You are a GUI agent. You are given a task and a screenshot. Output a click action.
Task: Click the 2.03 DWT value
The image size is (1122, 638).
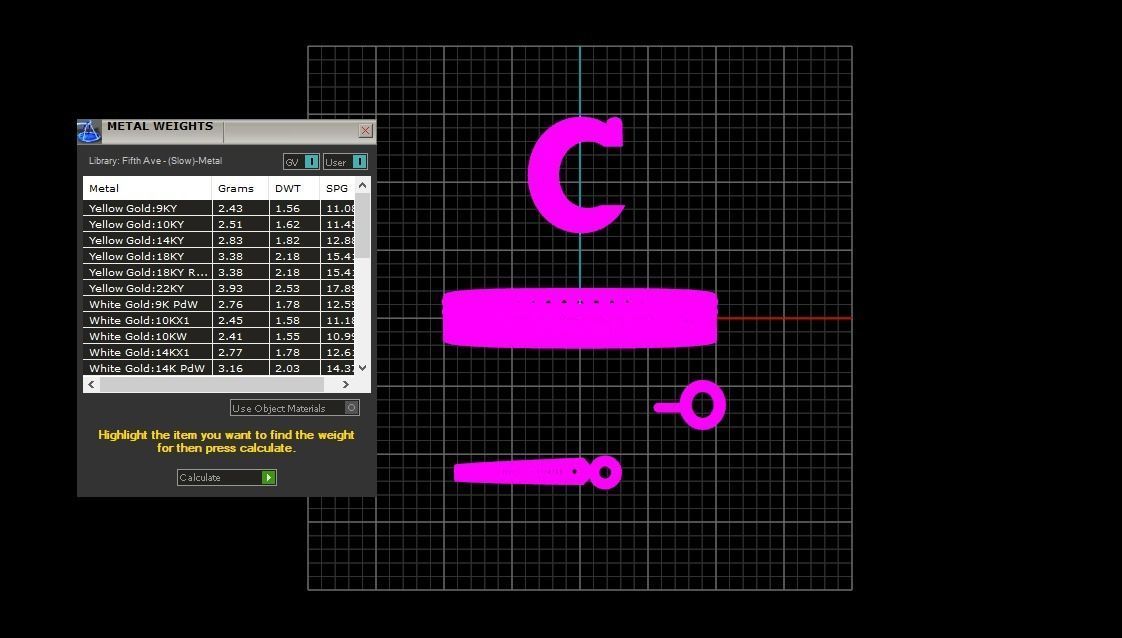point(288,368)
